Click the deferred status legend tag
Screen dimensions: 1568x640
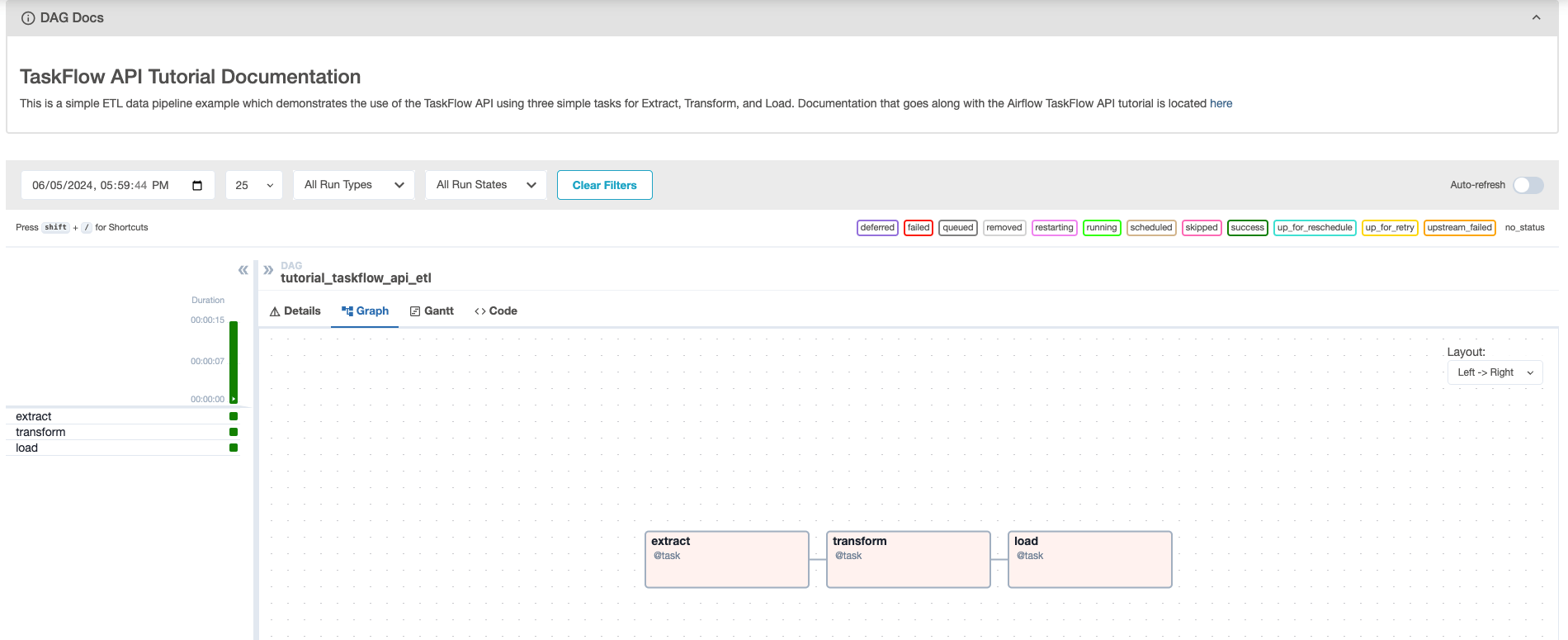[877, 228]
